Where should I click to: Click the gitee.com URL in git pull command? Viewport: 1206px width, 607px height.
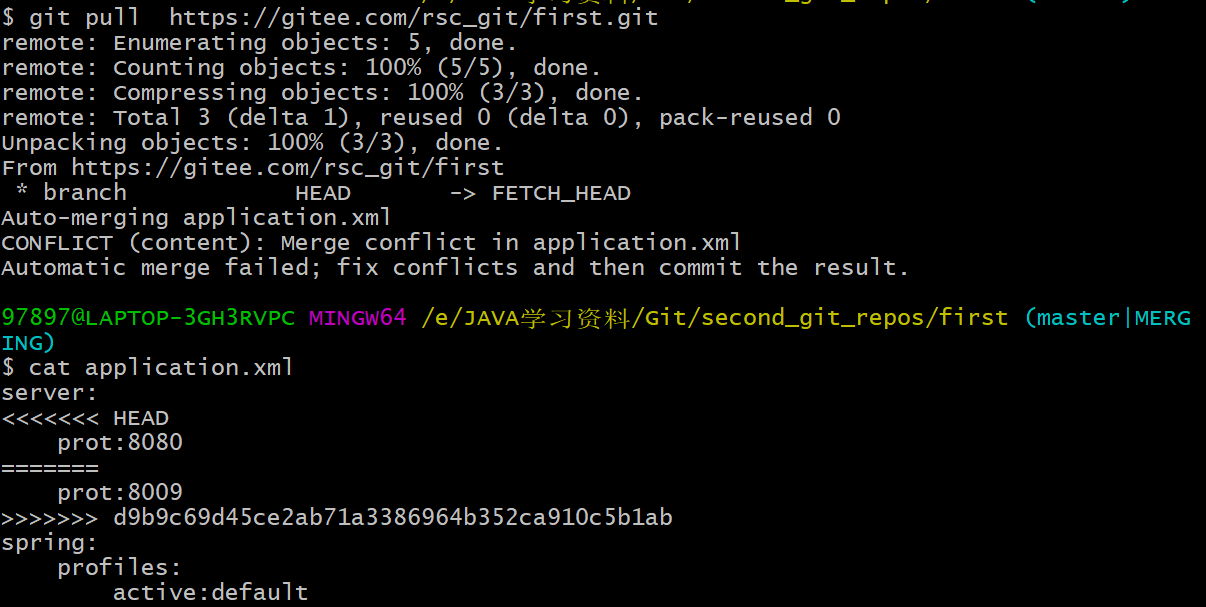point(414,17)
